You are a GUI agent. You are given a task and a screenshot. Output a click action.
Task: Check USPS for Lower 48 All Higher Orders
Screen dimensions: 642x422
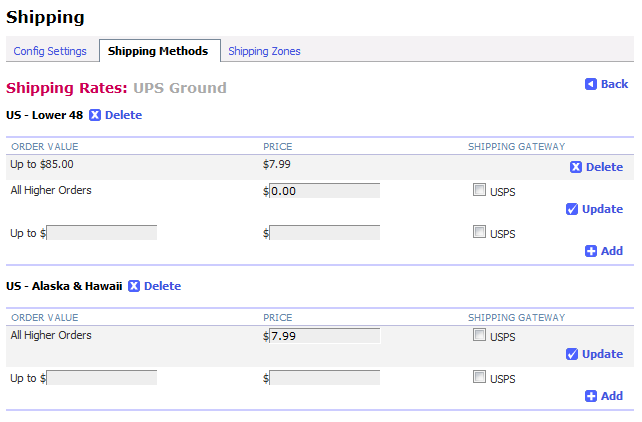click(479, 190)
